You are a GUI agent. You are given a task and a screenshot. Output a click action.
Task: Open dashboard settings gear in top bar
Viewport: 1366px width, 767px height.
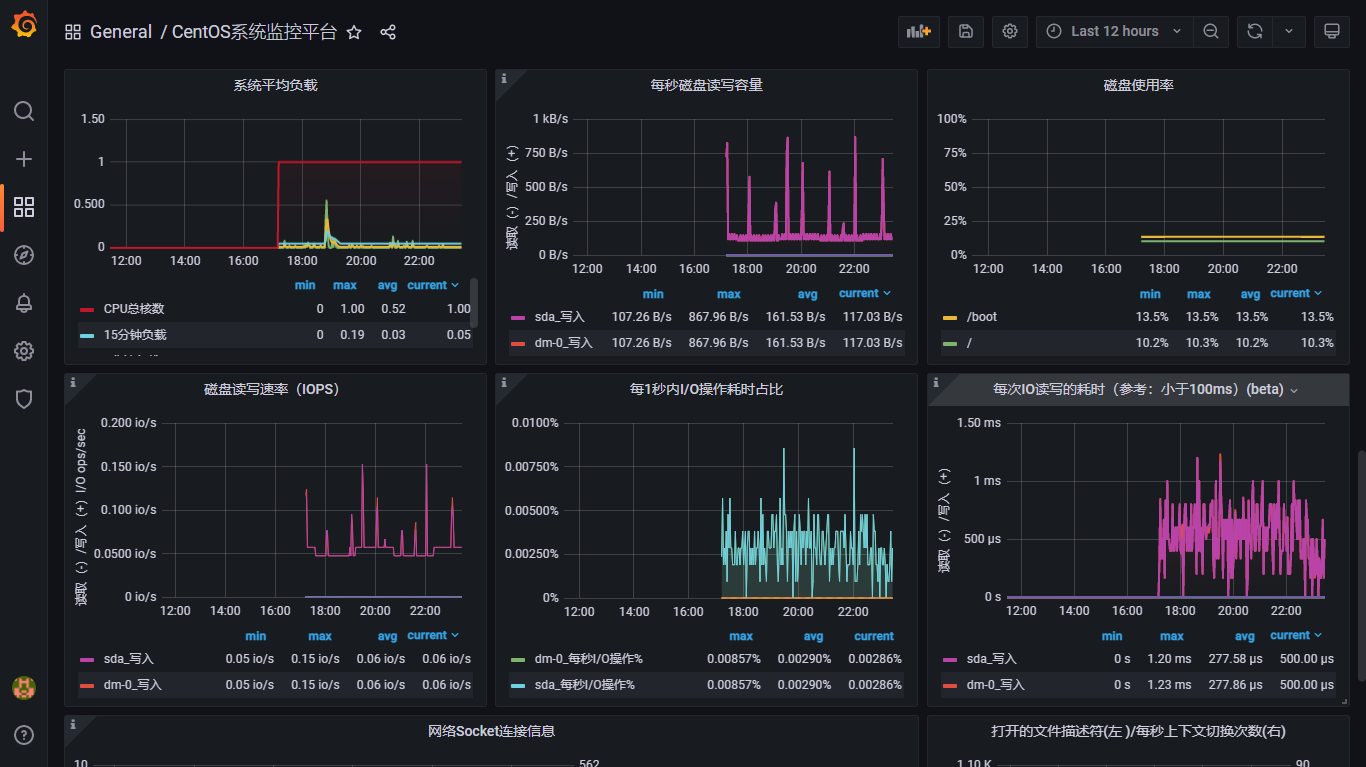pyautogui.click(x=1010, y=31)
